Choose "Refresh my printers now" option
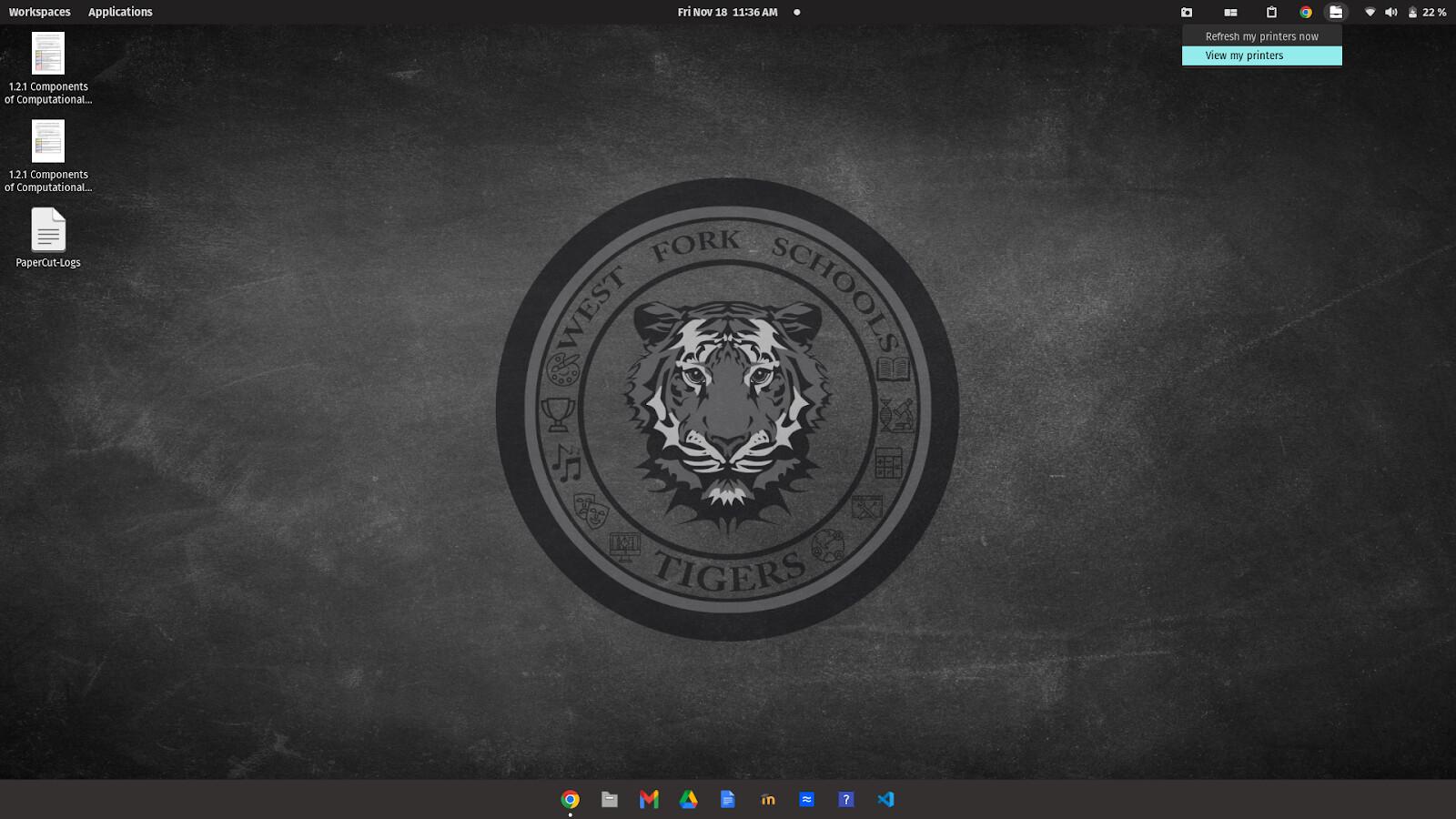Screen dimensions: 1456x819 tap(1261, 36)
